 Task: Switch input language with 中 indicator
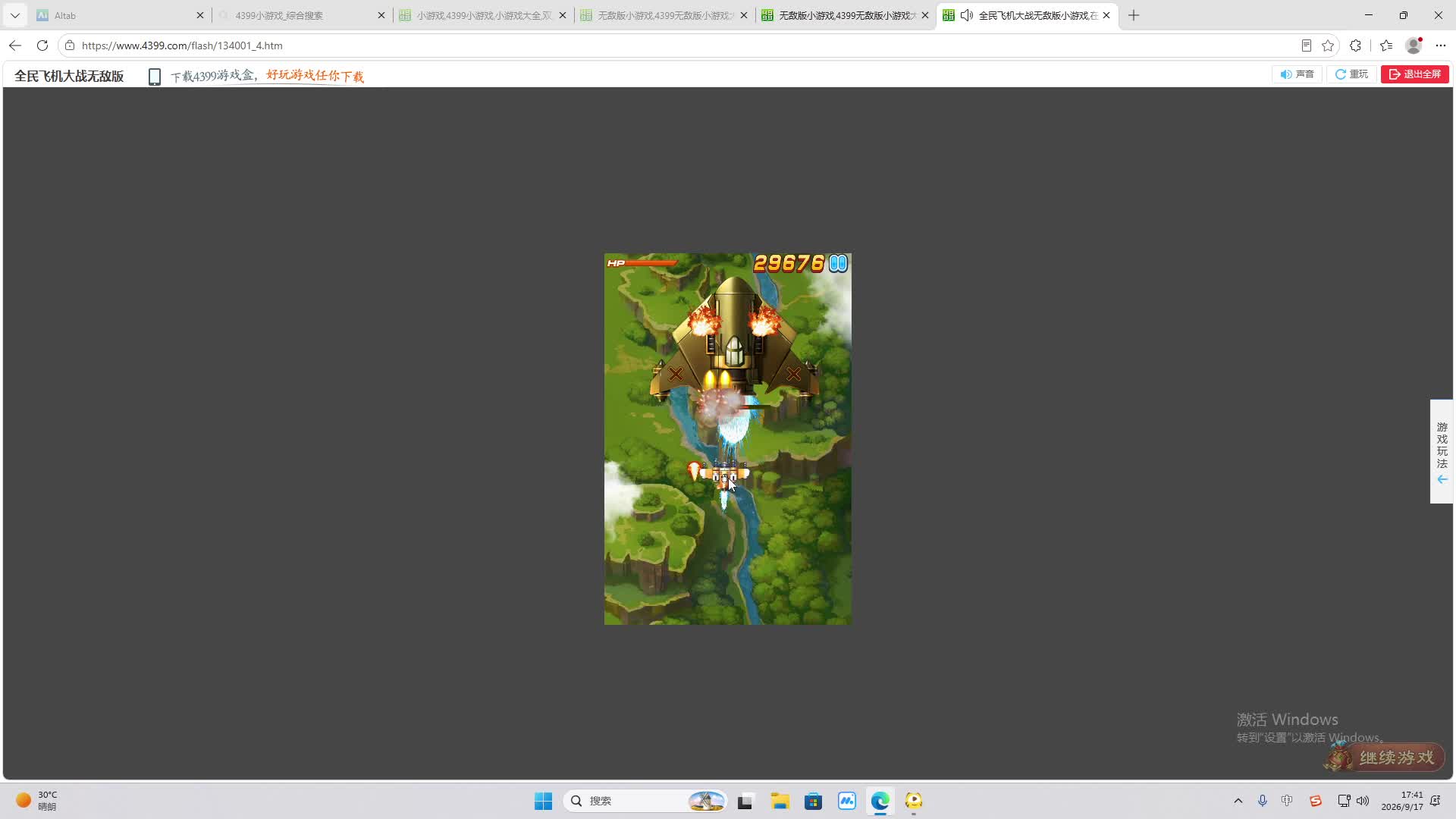click(x=1287, y=801)
